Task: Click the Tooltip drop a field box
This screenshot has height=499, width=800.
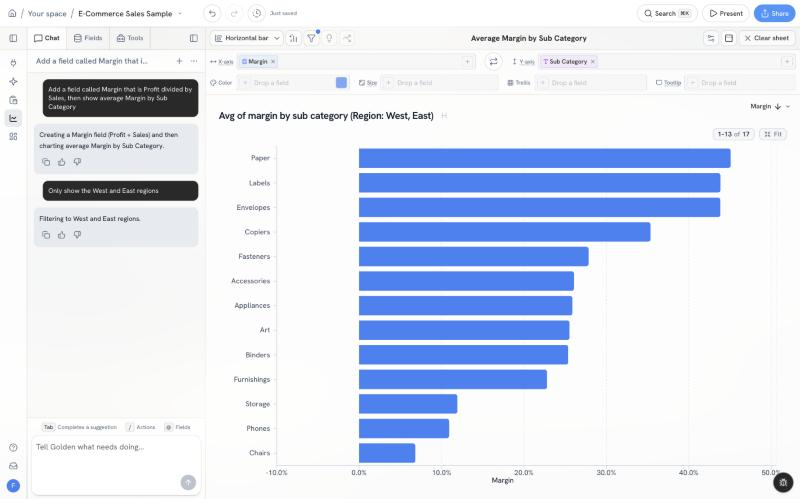Action: coord(740,83)
